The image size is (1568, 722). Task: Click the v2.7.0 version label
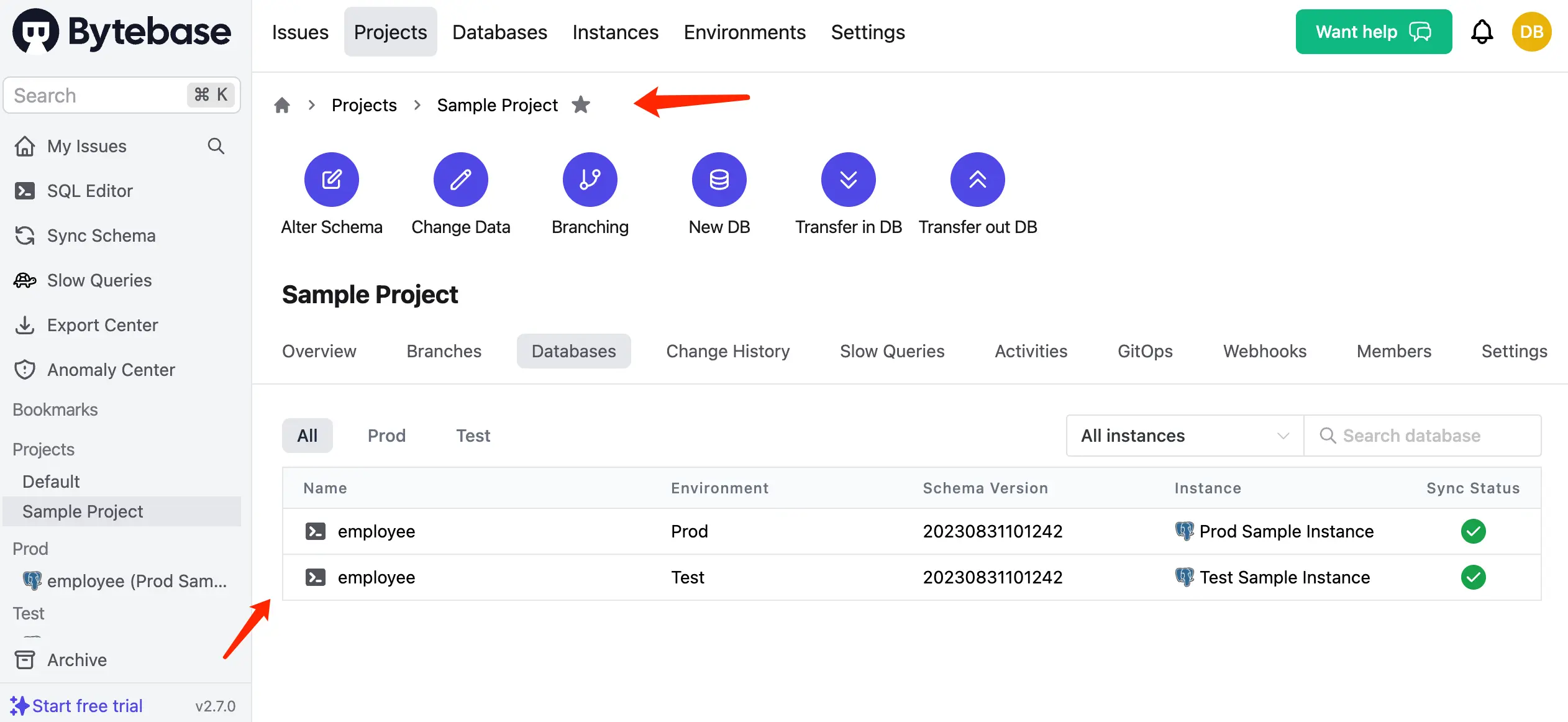pyautogui.click(x=215, y=706)
